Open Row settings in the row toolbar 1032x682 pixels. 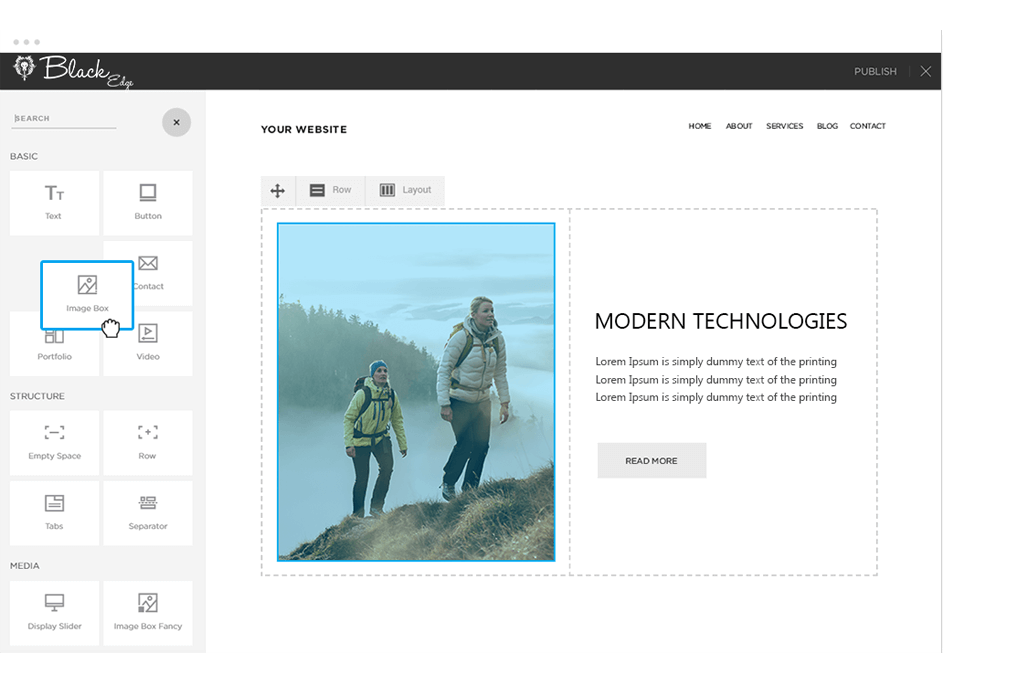click(330, 190)
